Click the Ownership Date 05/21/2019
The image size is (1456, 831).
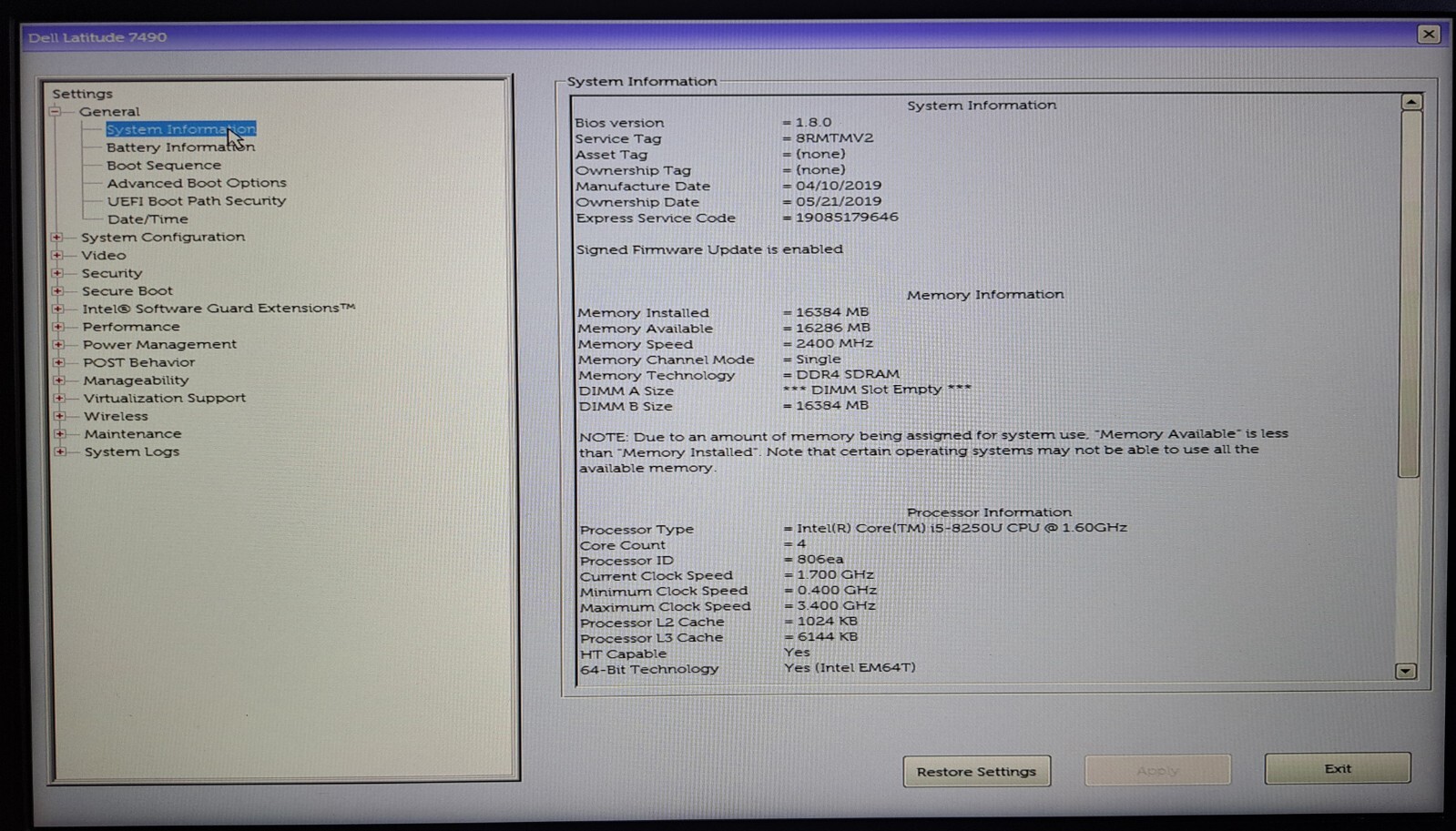click(839, 202)
